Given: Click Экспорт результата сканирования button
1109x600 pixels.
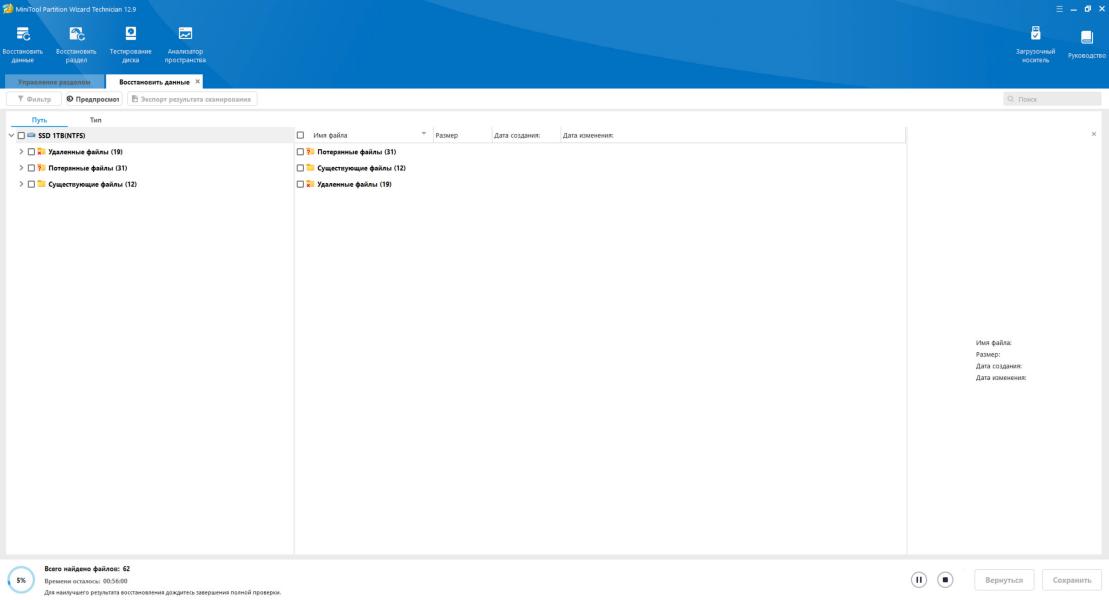Looking at the screenshot, I should [192, 99].
